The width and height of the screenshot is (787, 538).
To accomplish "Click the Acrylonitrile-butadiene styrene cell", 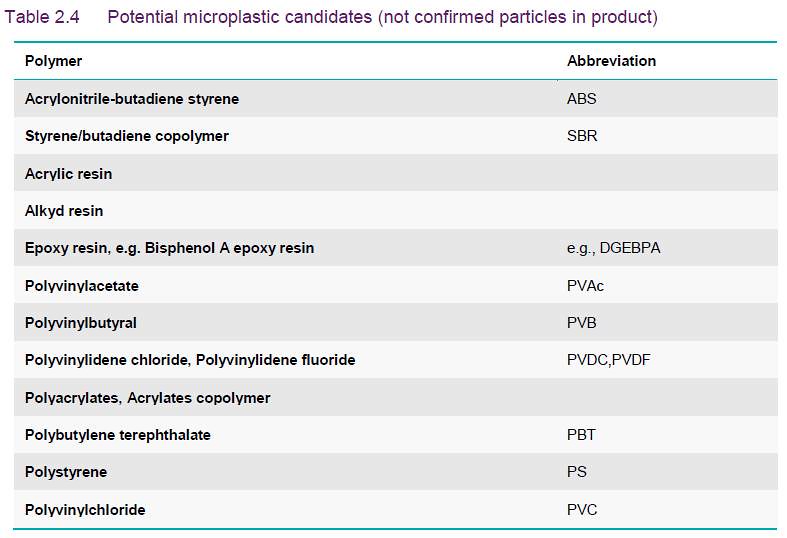I will (x=132, y=99).
